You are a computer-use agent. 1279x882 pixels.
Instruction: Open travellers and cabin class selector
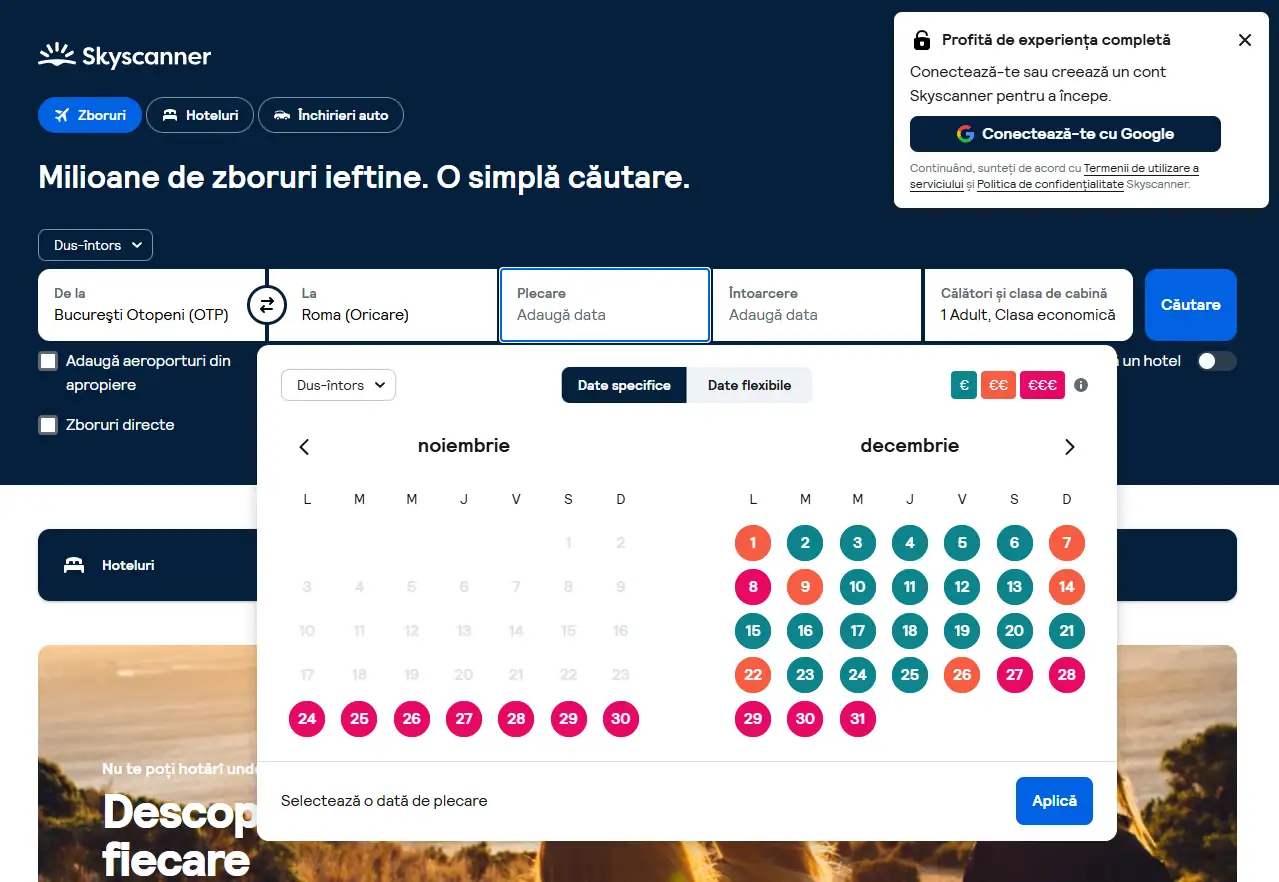point(1028,305)
